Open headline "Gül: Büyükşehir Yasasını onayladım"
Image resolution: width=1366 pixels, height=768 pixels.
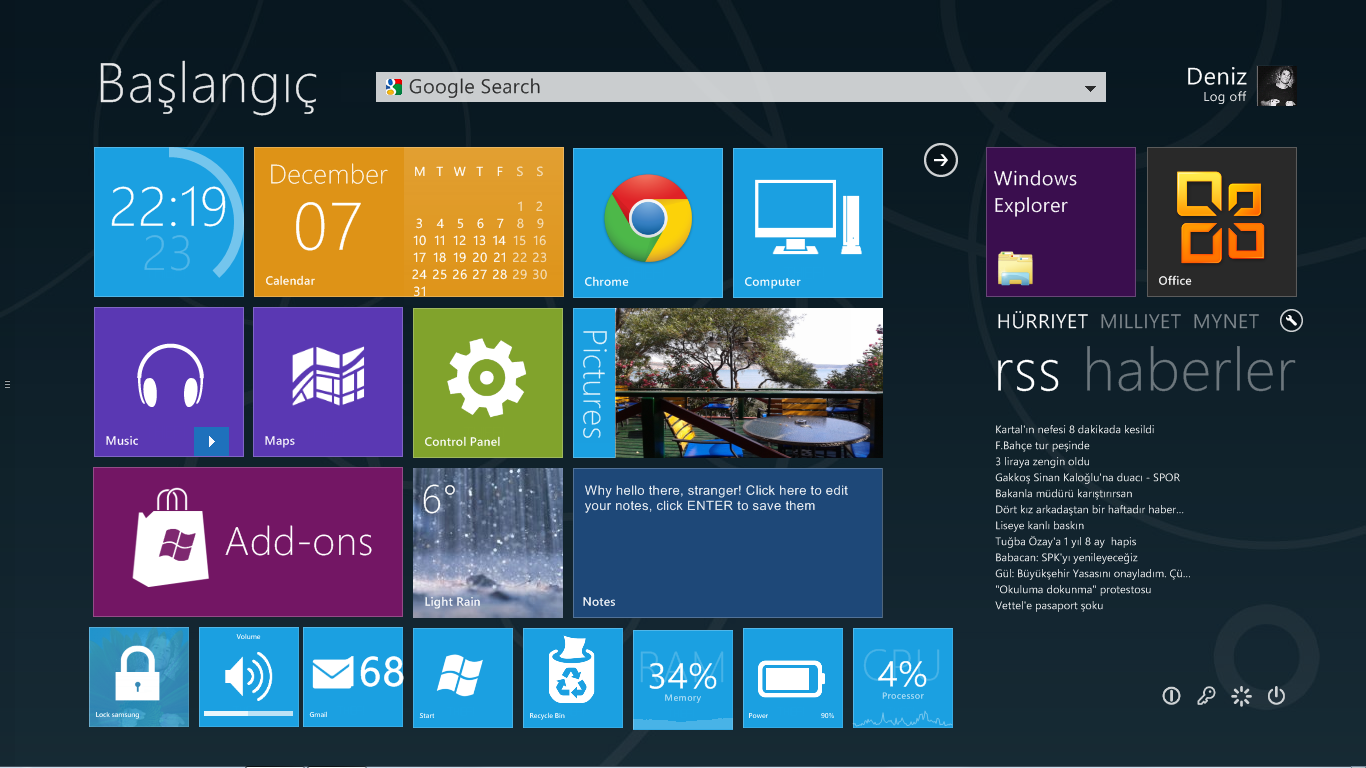click(1093, 574)
